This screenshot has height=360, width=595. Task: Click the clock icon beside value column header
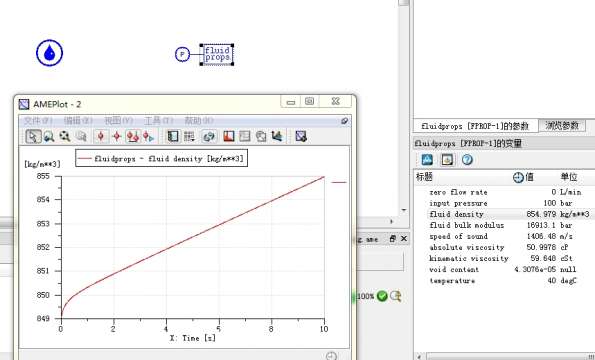[518, 177]
